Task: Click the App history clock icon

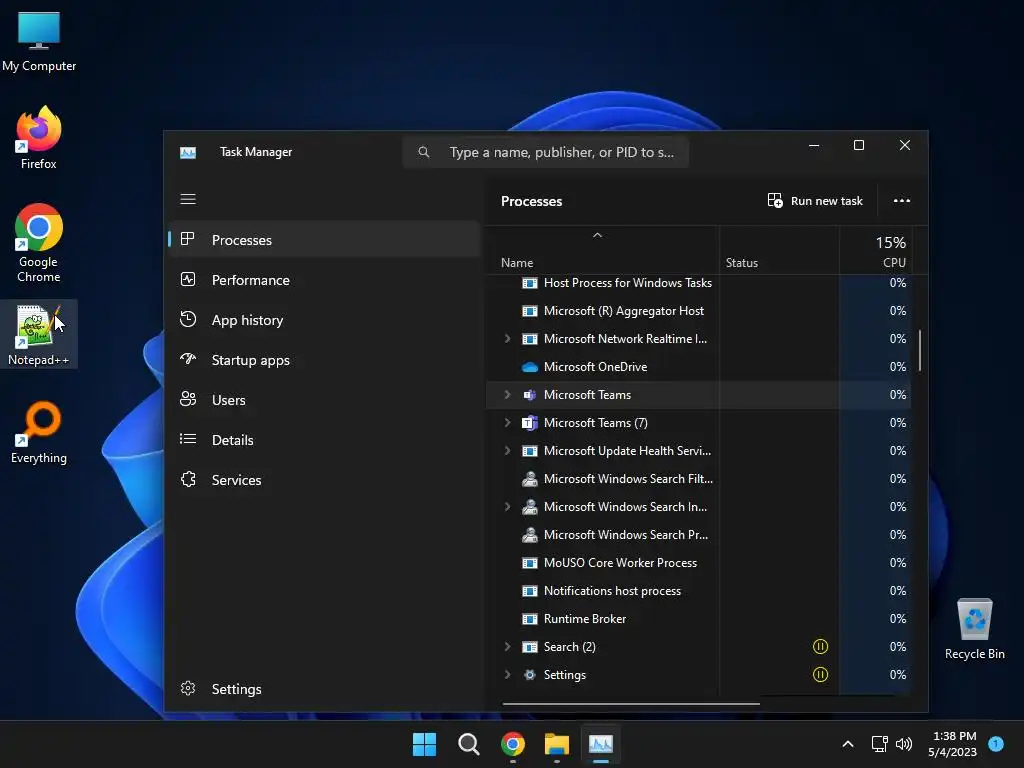Action: point(188,319)
